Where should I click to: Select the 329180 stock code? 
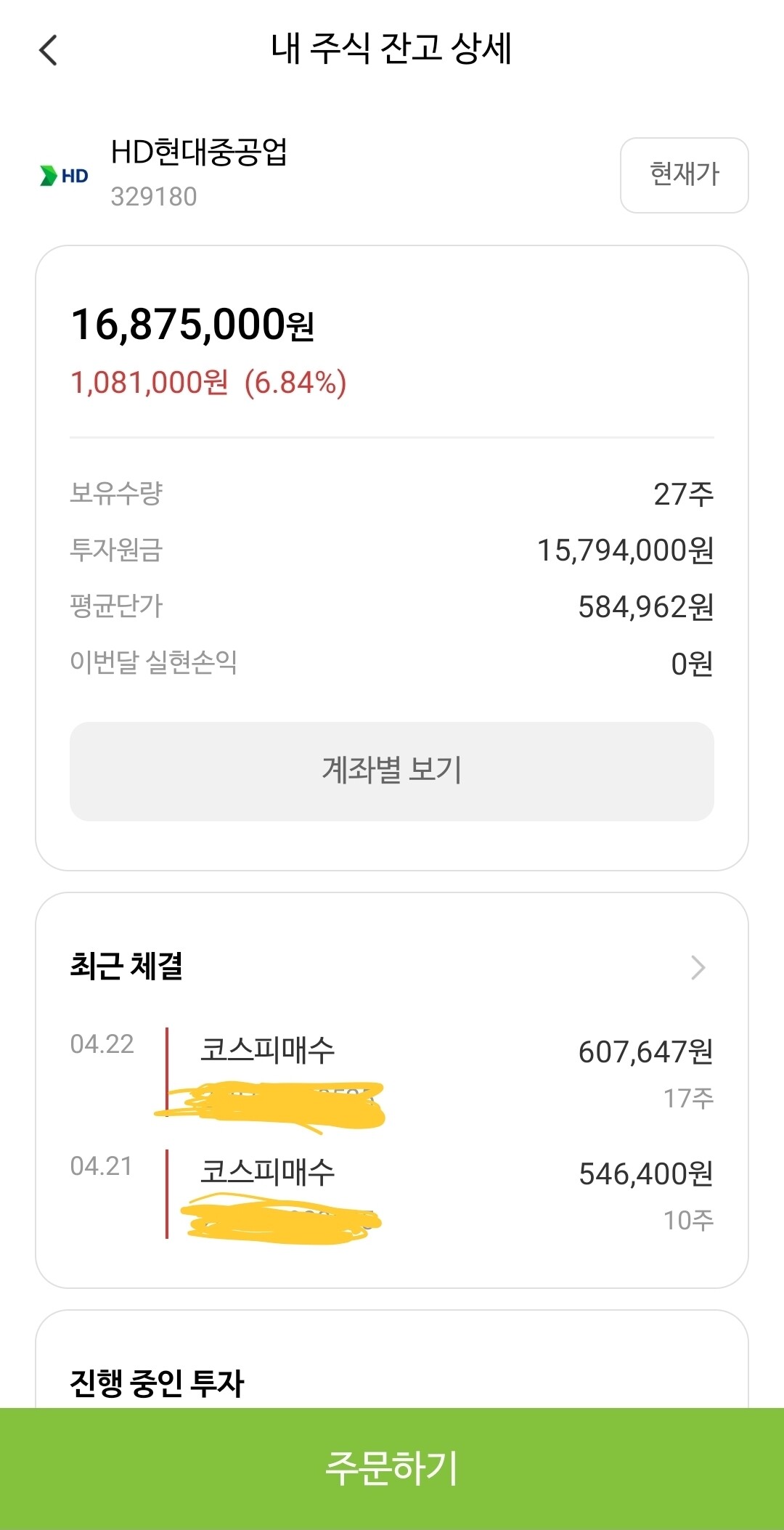point(154,197)
